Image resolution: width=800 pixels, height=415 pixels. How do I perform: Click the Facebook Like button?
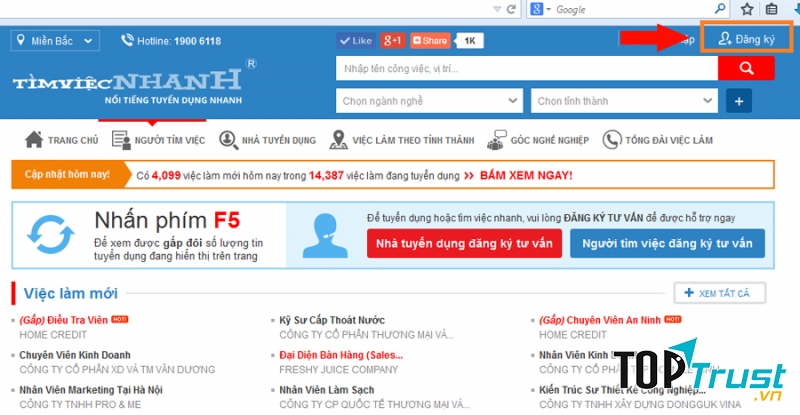coord(355,41)
